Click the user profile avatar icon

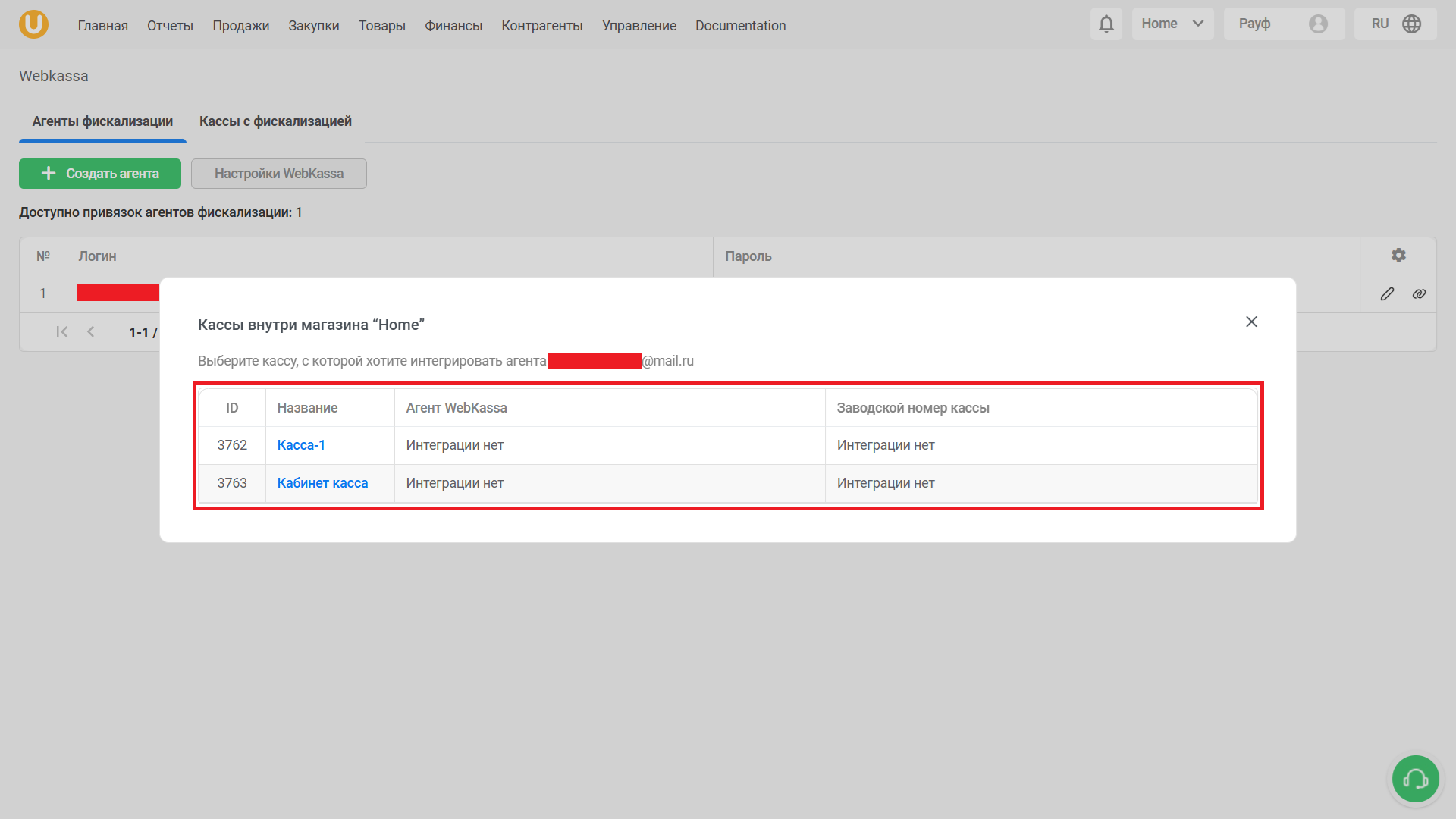coord(1318,24)
